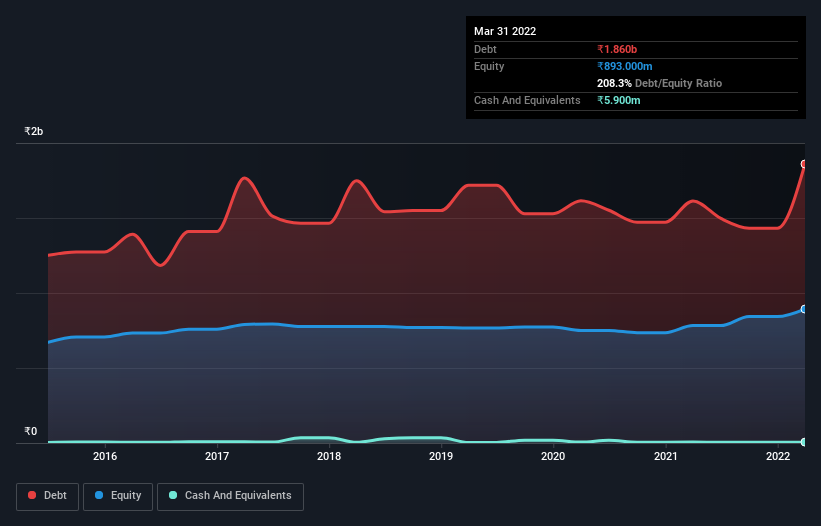Select the 2022 x-axis label
Image resolution: width=821 pixels, height=526 pixels.
[x=778, y=456]
